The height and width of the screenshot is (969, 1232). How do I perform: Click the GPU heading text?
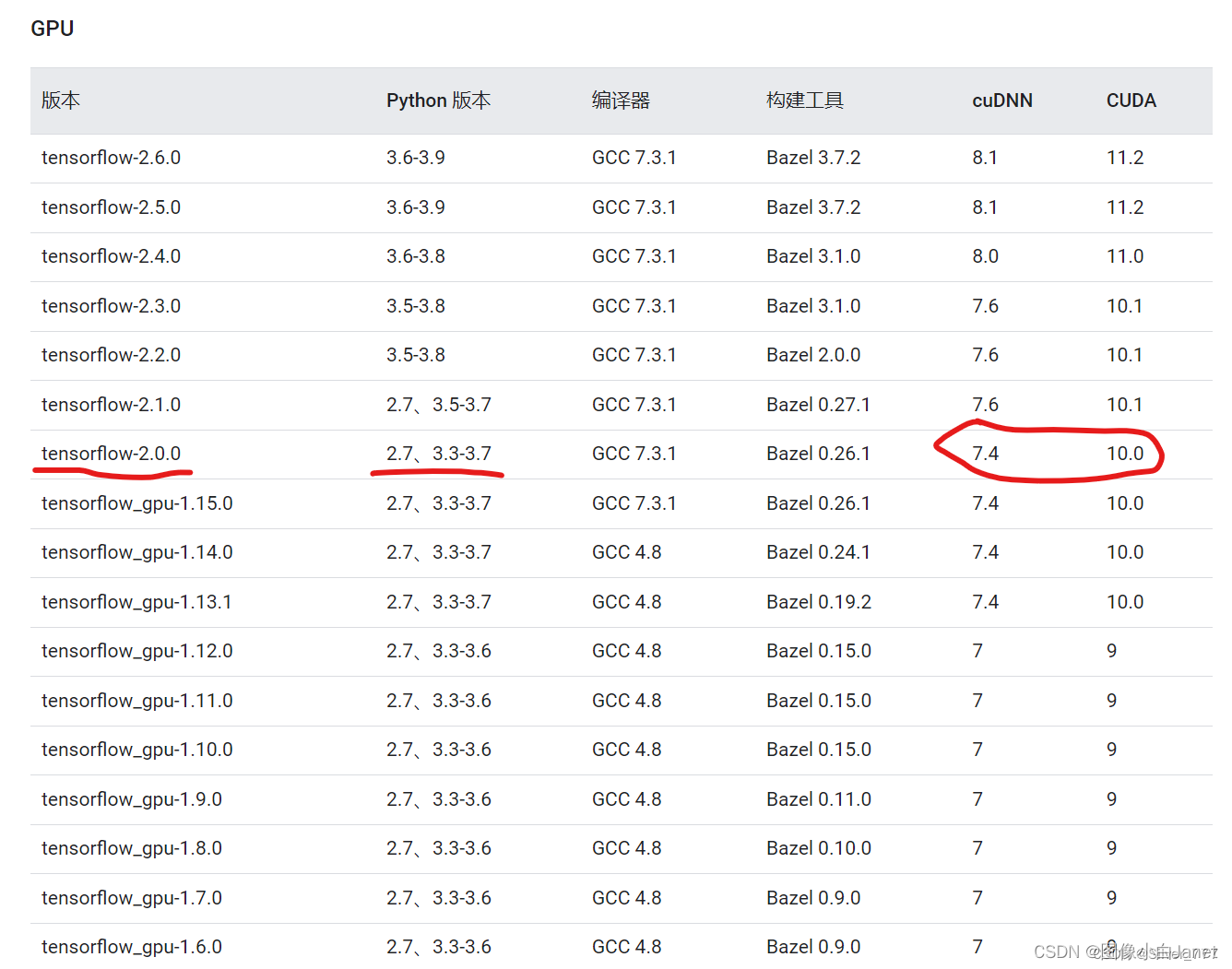(53, 29)
